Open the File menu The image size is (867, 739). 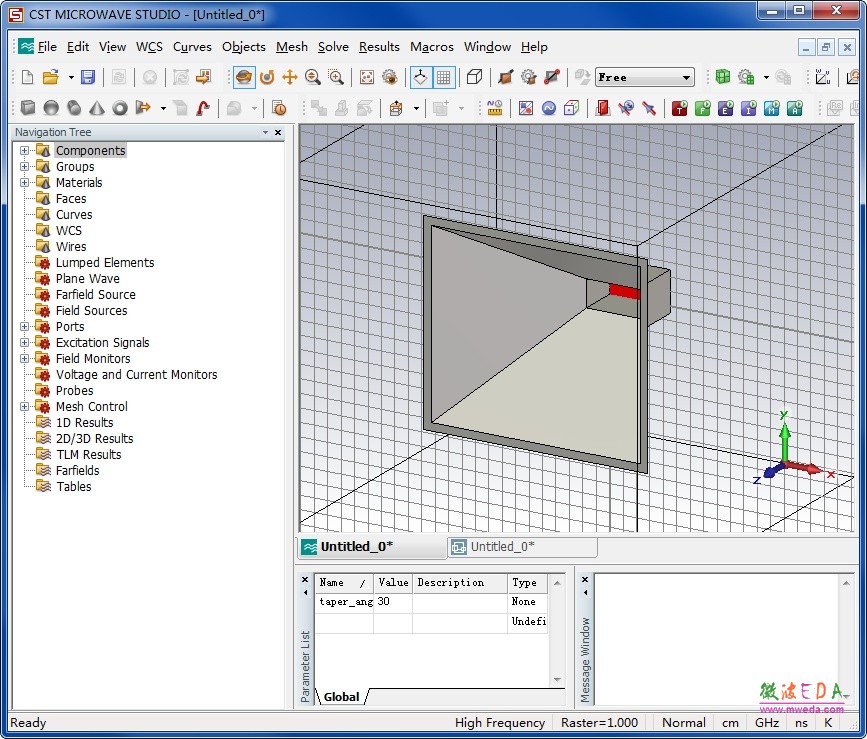click(47, 47)
